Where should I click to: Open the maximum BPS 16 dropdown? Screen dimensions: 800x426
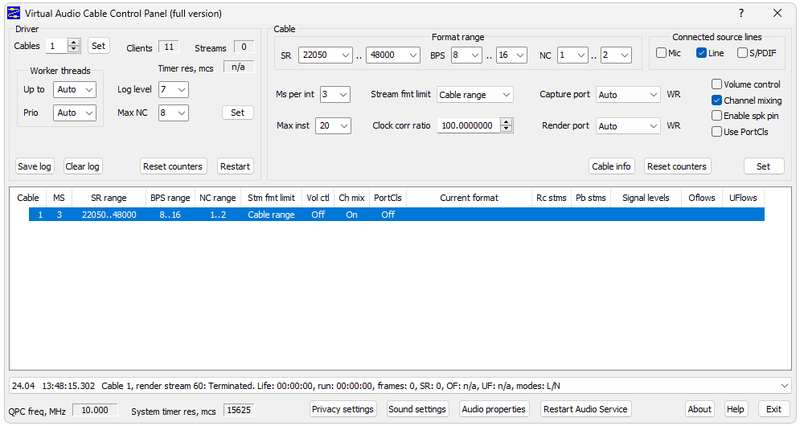coord(512,55)
